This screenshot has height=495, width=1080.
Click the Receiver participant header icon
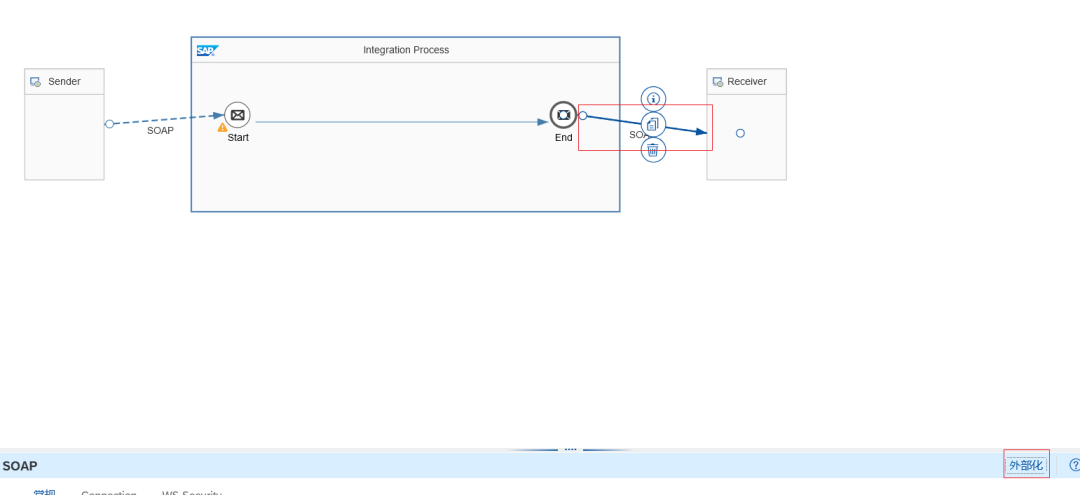tap(718, 82)
